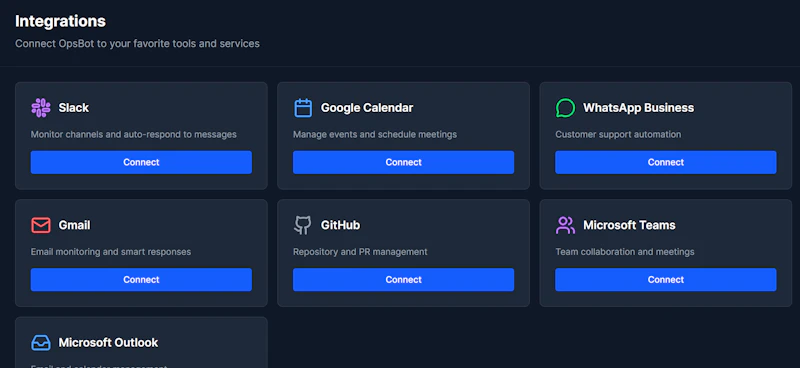Click the WhatsApp Business chat bubble icon

point(565,108)
